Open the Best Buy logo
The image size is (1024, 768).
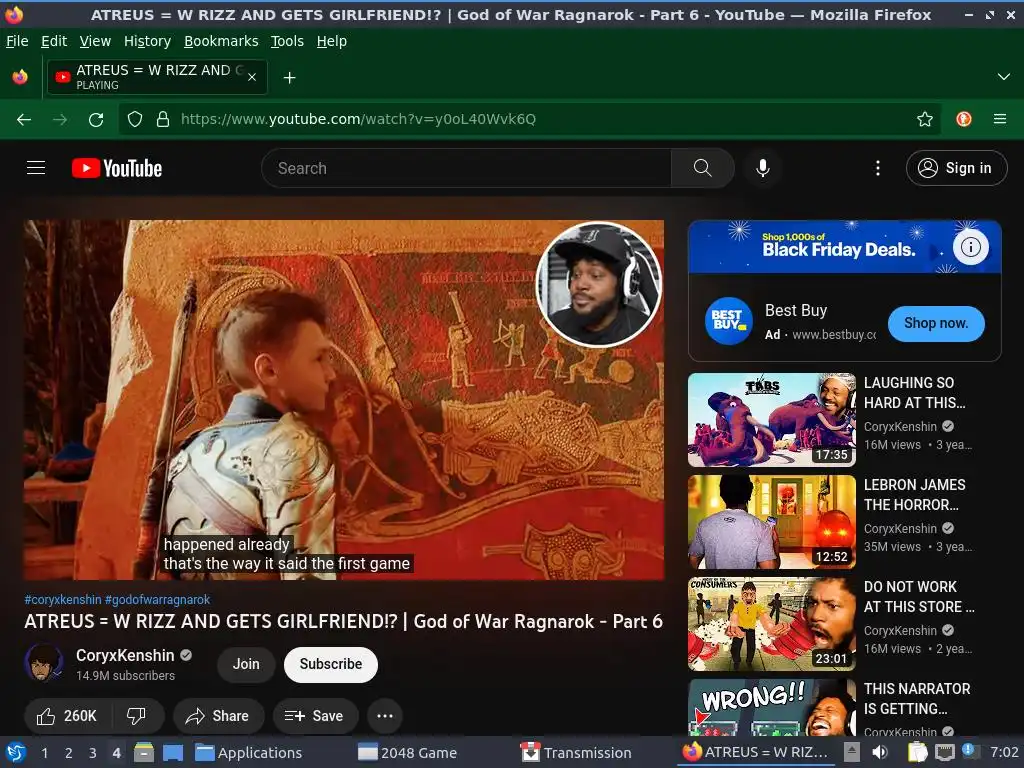(x=728, y=321)
